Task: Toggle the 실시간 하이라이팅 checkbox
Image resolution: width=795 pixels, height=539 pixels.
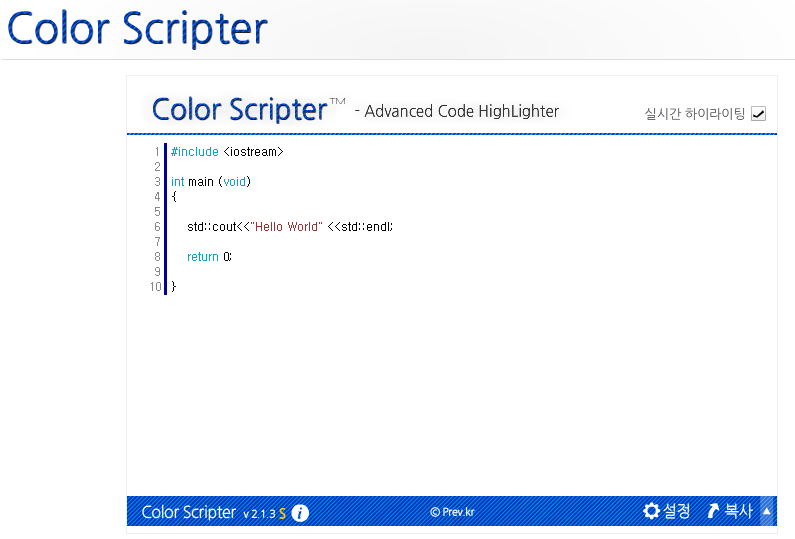Action: tap(758, 114)
